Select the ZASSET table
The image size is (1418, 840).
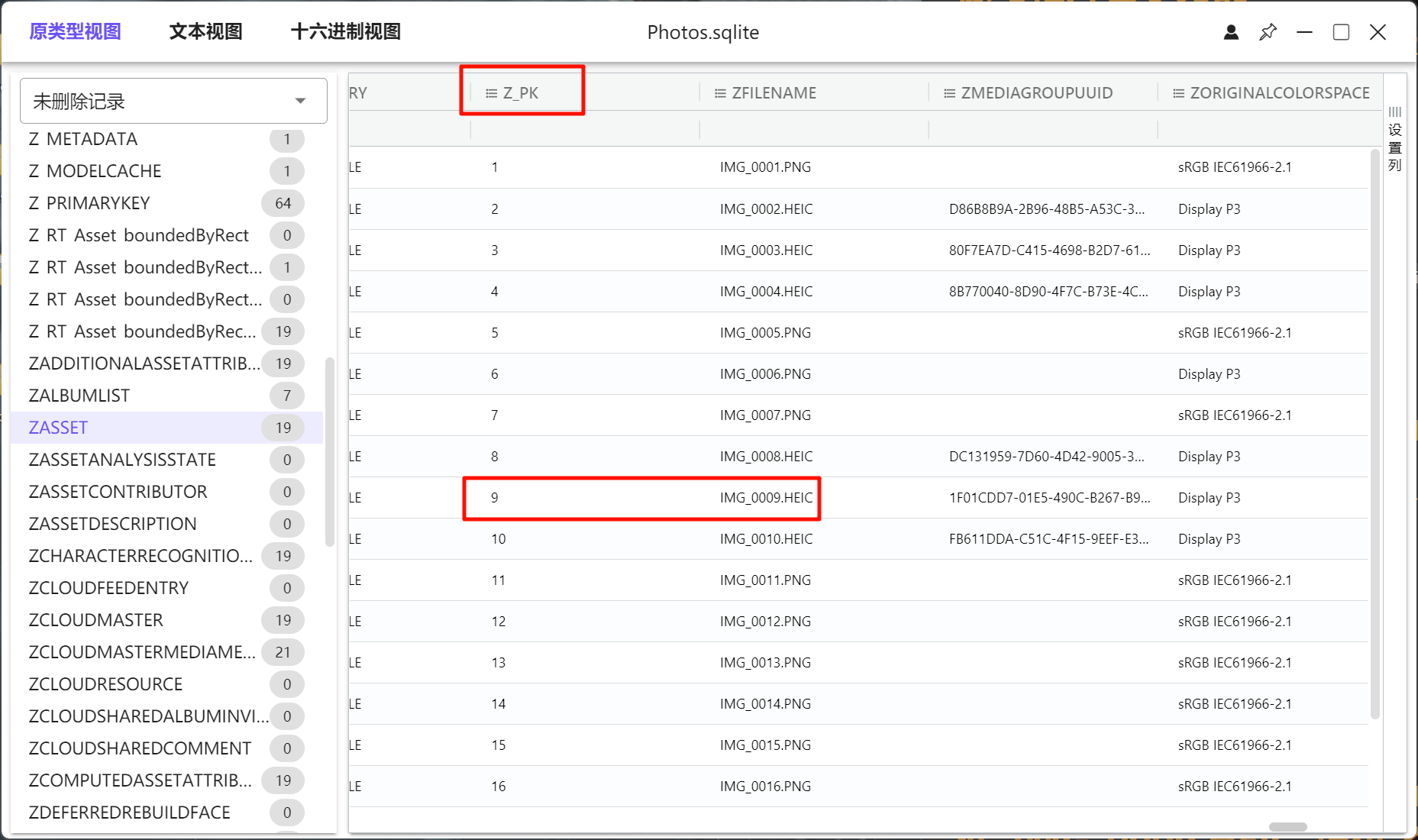click(x=59, y=428)
